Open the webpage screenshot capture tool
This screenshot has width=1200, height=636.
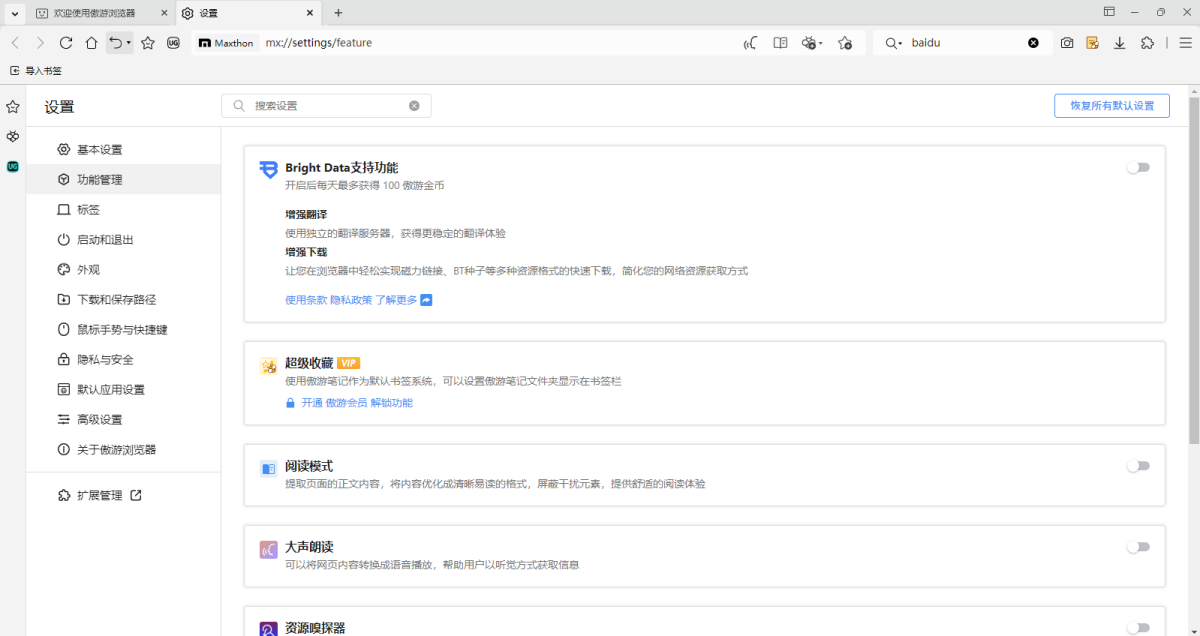[x=1066, y=42]
